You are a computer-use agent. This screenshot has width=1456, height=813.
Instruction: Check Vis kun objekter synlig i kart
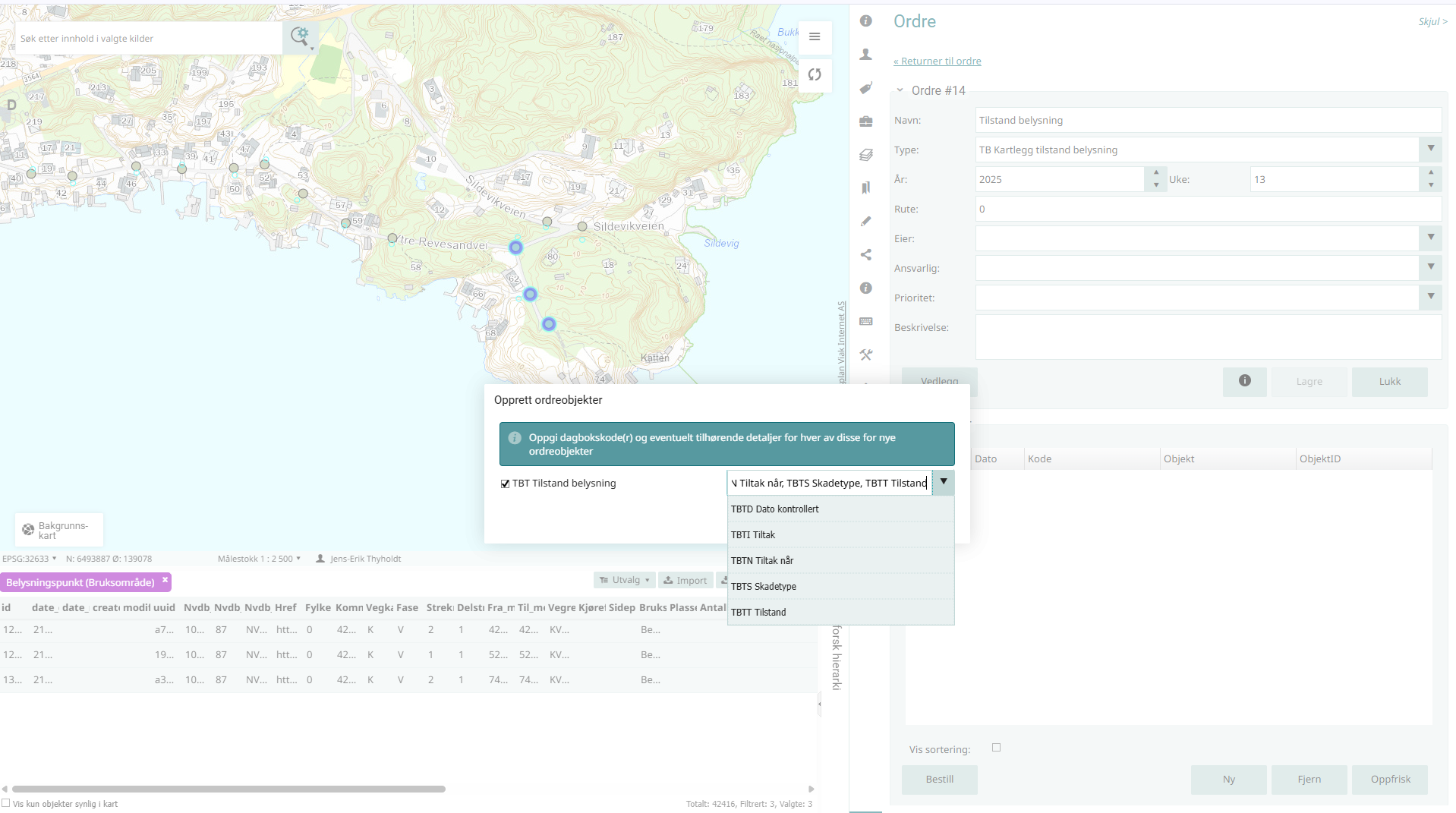pyautogui.click(x=6, y=803)
